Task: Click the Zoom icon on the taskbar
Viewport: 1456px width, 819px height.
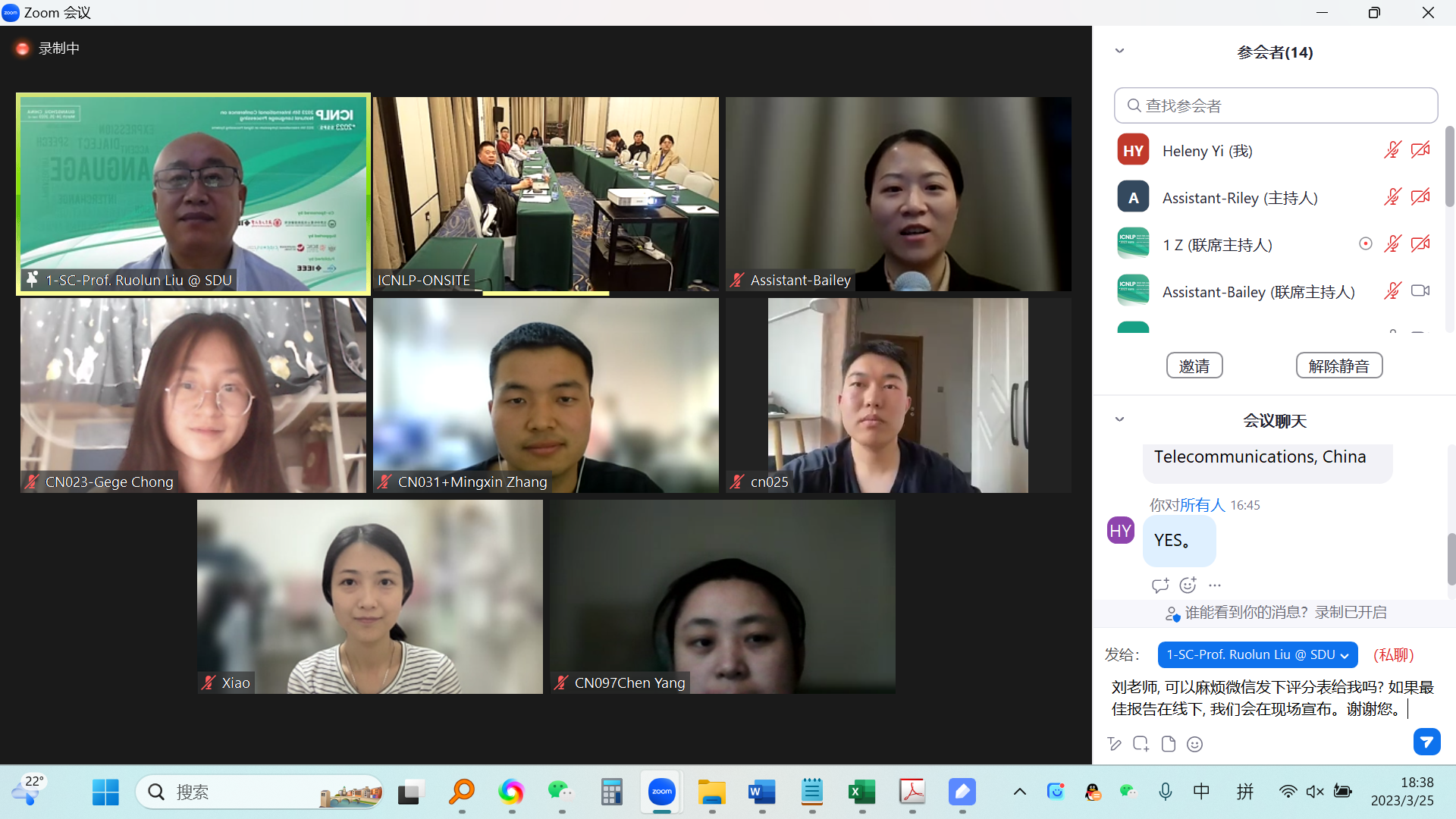Action: [x=661, y=792]
